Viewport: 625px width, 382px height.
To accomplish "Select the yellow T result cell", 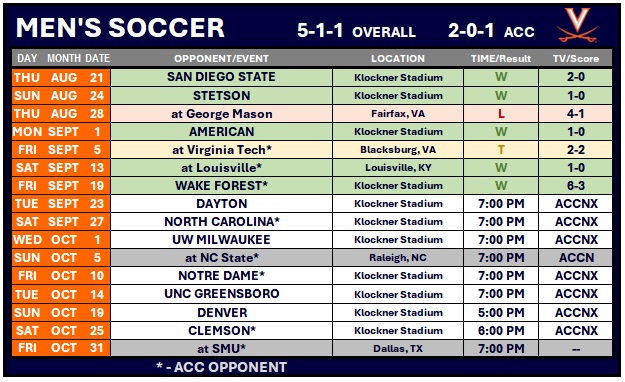I will (x=501, y=150).
